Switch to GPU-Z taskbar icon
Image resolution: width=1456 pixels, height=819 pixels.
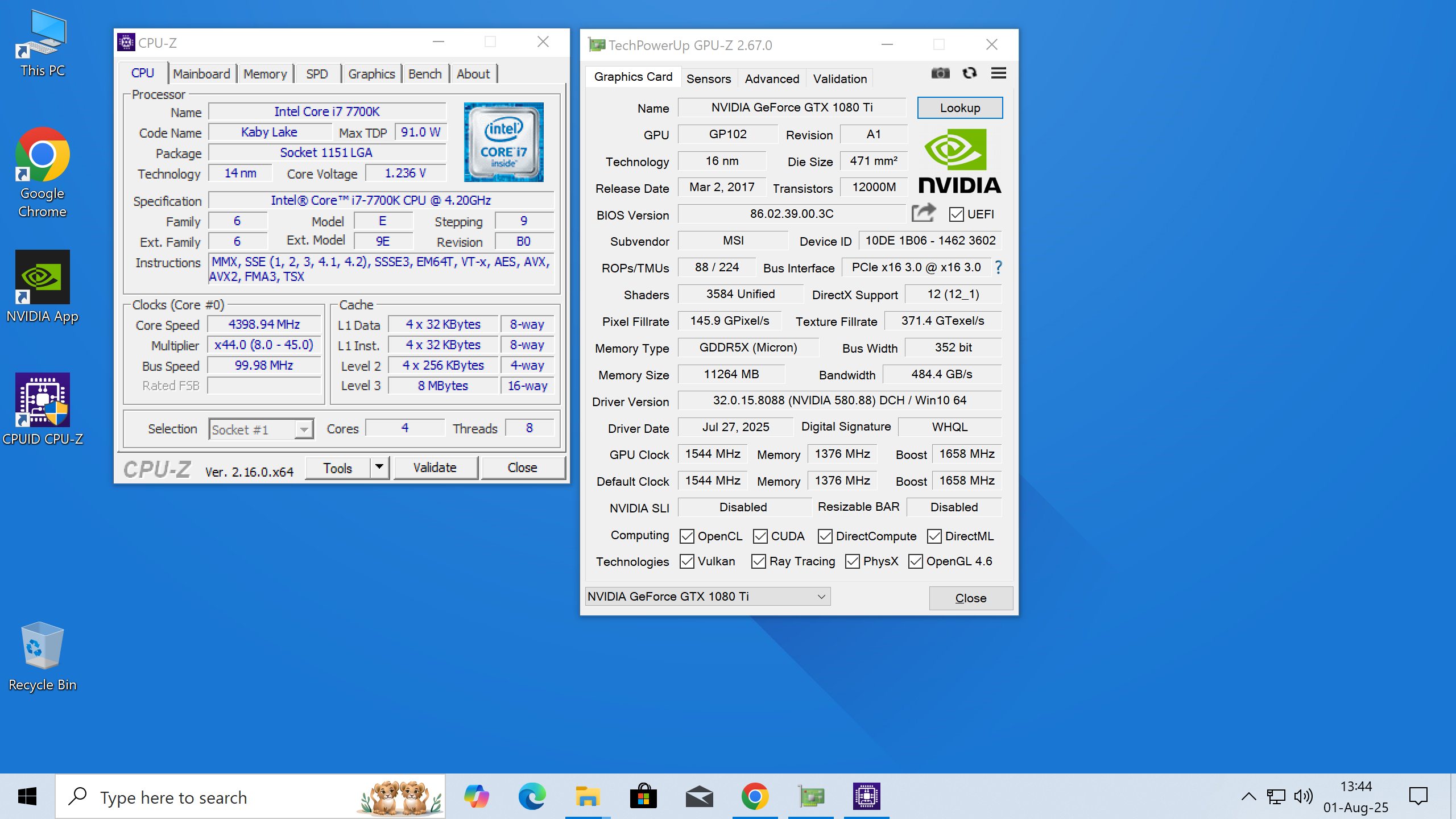click(810, 796)
